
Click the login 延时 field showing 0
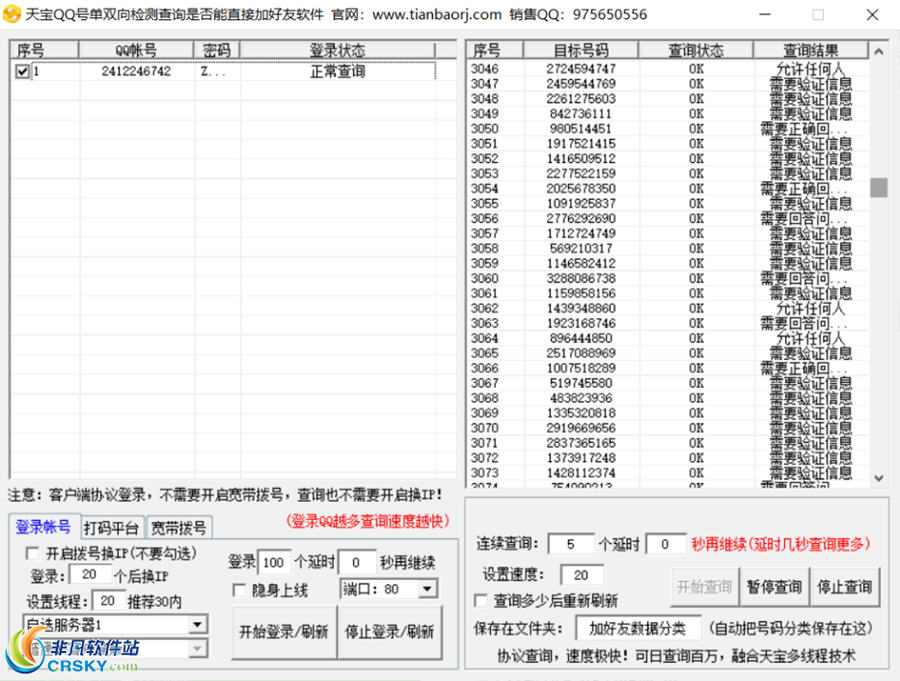(356, 562)
